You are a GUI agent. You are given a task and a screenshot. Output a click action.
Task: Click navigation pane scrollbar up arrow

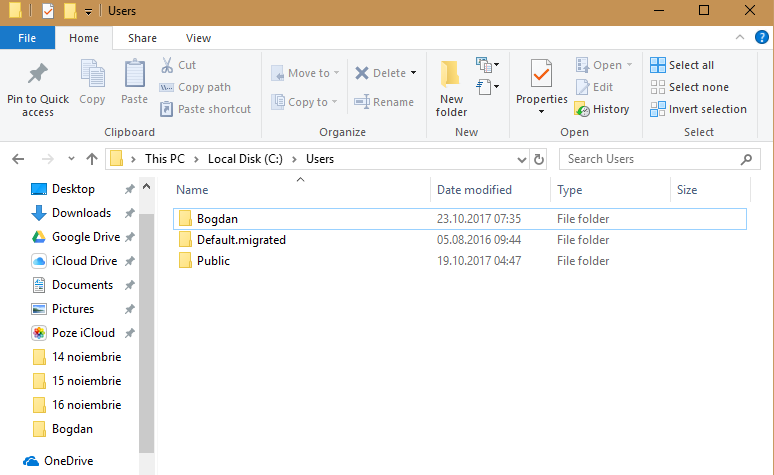click(146, 187)
